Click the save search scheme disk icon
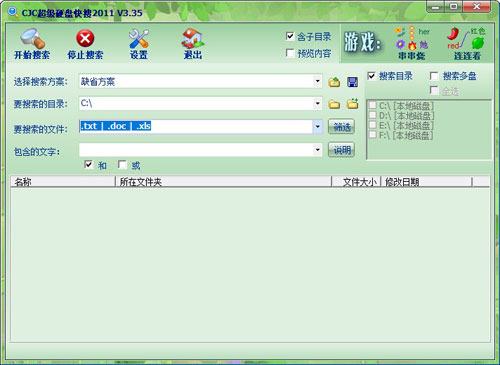 click(x=352, y=82)
